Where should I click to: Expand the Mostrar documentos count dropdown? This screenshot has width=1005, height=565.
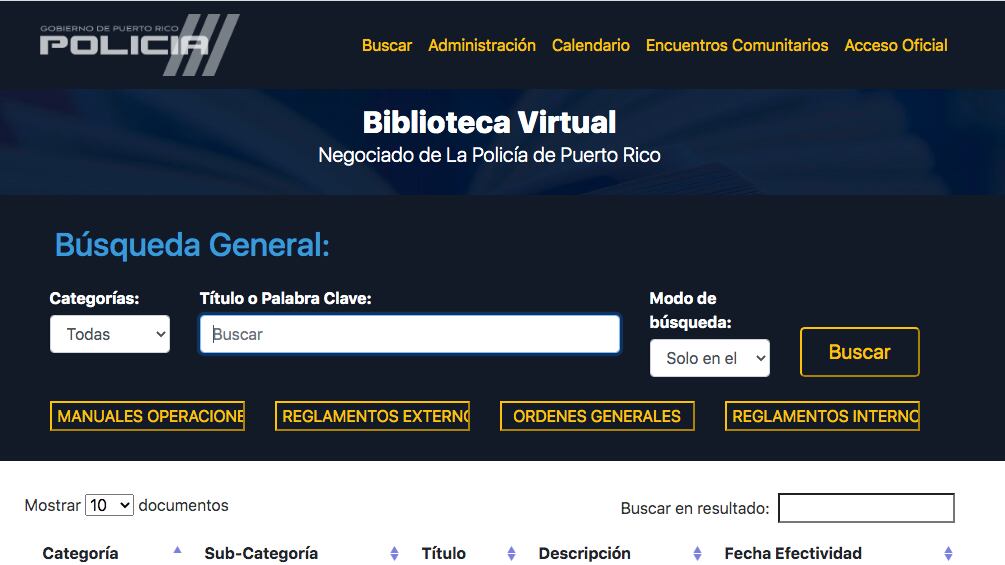click(x=110, y=506)
